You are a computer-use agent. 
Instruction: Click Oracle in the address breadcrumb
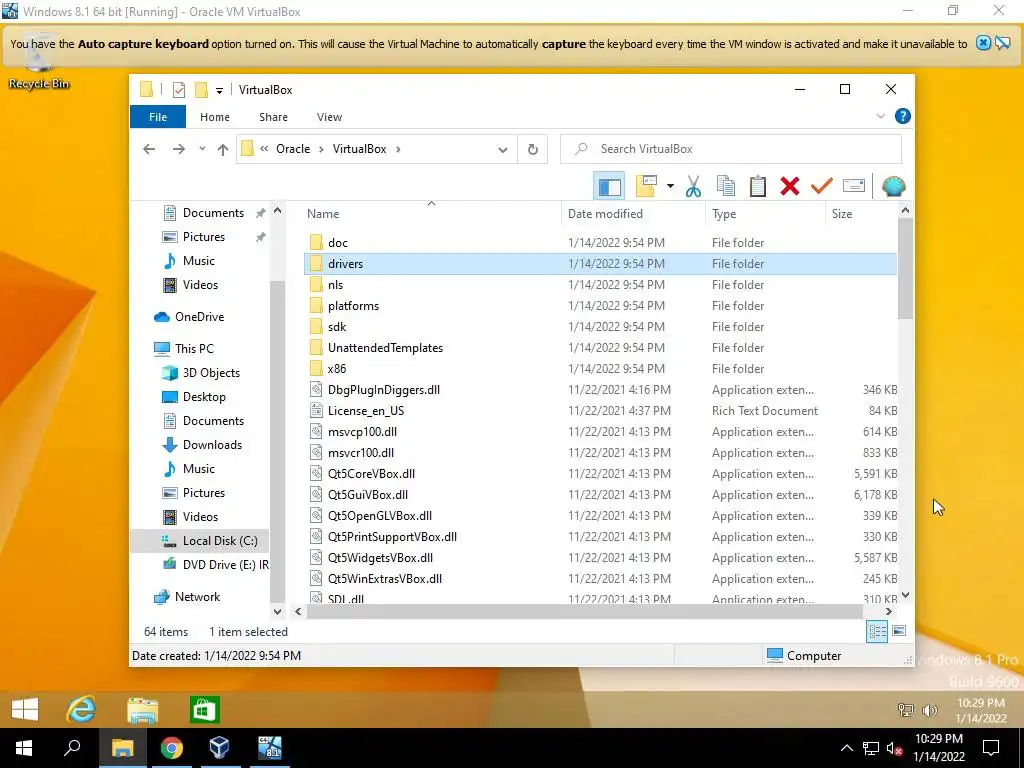point(293,149)
